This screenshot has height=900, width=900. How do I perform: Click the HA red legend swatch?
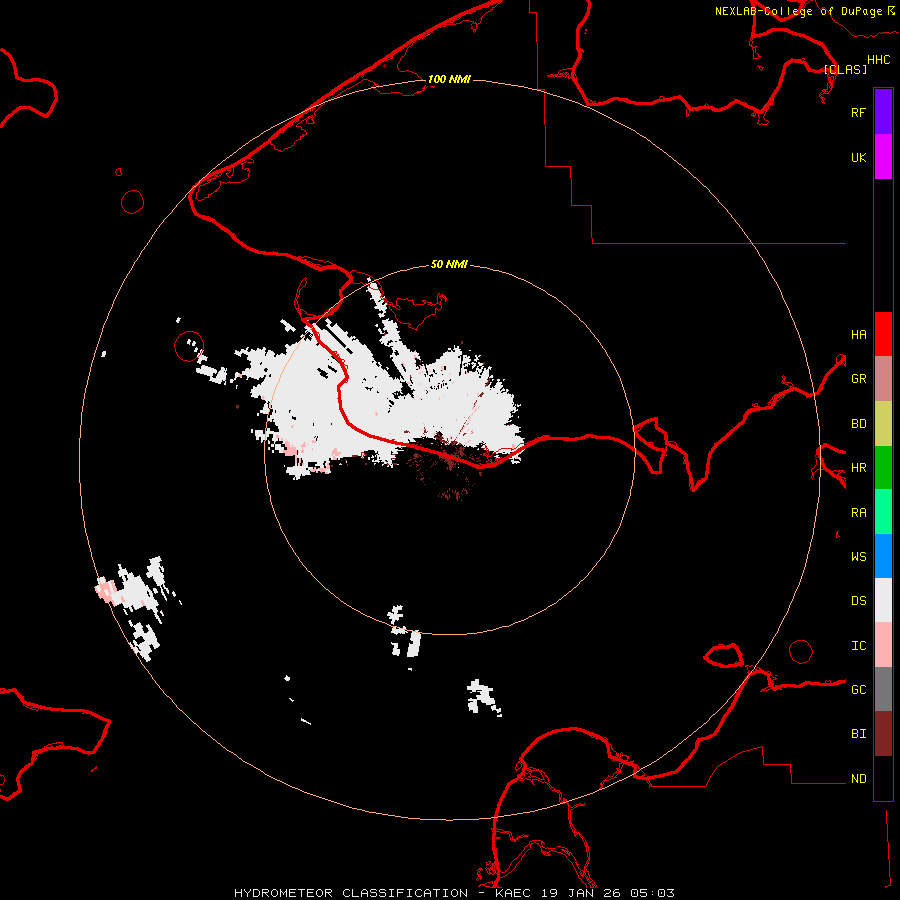pos(883,334)
